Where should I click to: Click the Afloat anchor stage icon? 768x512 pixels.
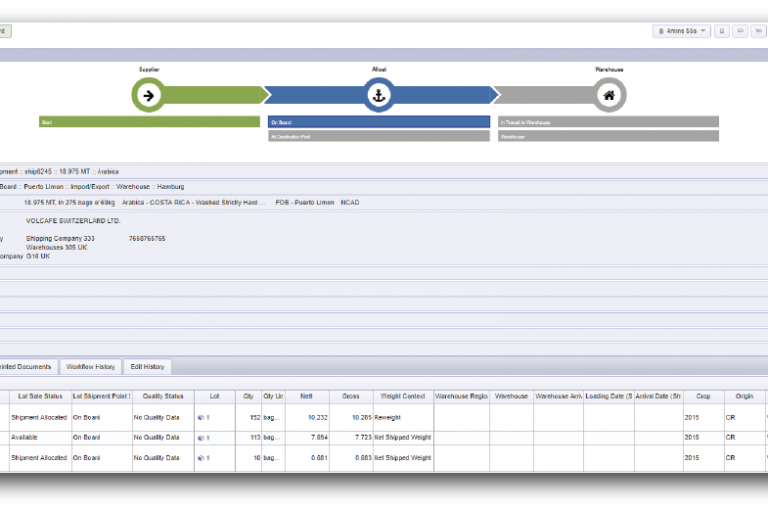379,96
